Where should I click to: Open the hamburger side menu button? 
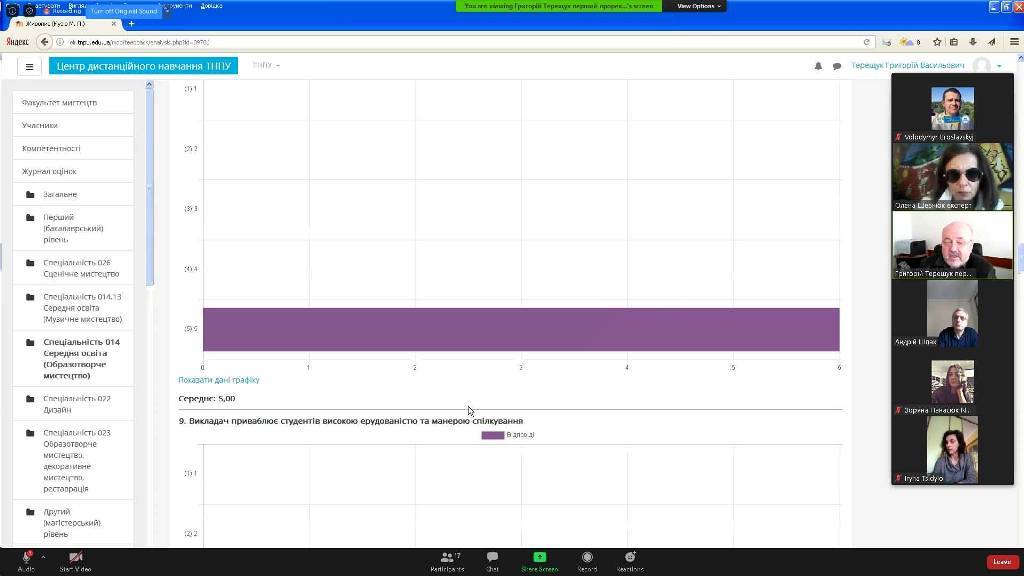click(x=29, y=67)
